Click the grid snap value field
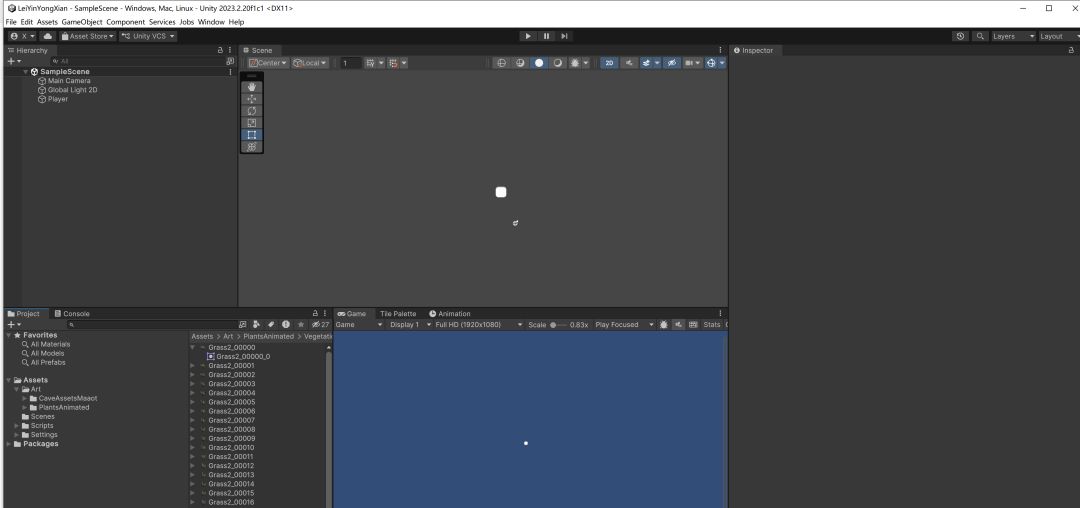 pos(350,63)
